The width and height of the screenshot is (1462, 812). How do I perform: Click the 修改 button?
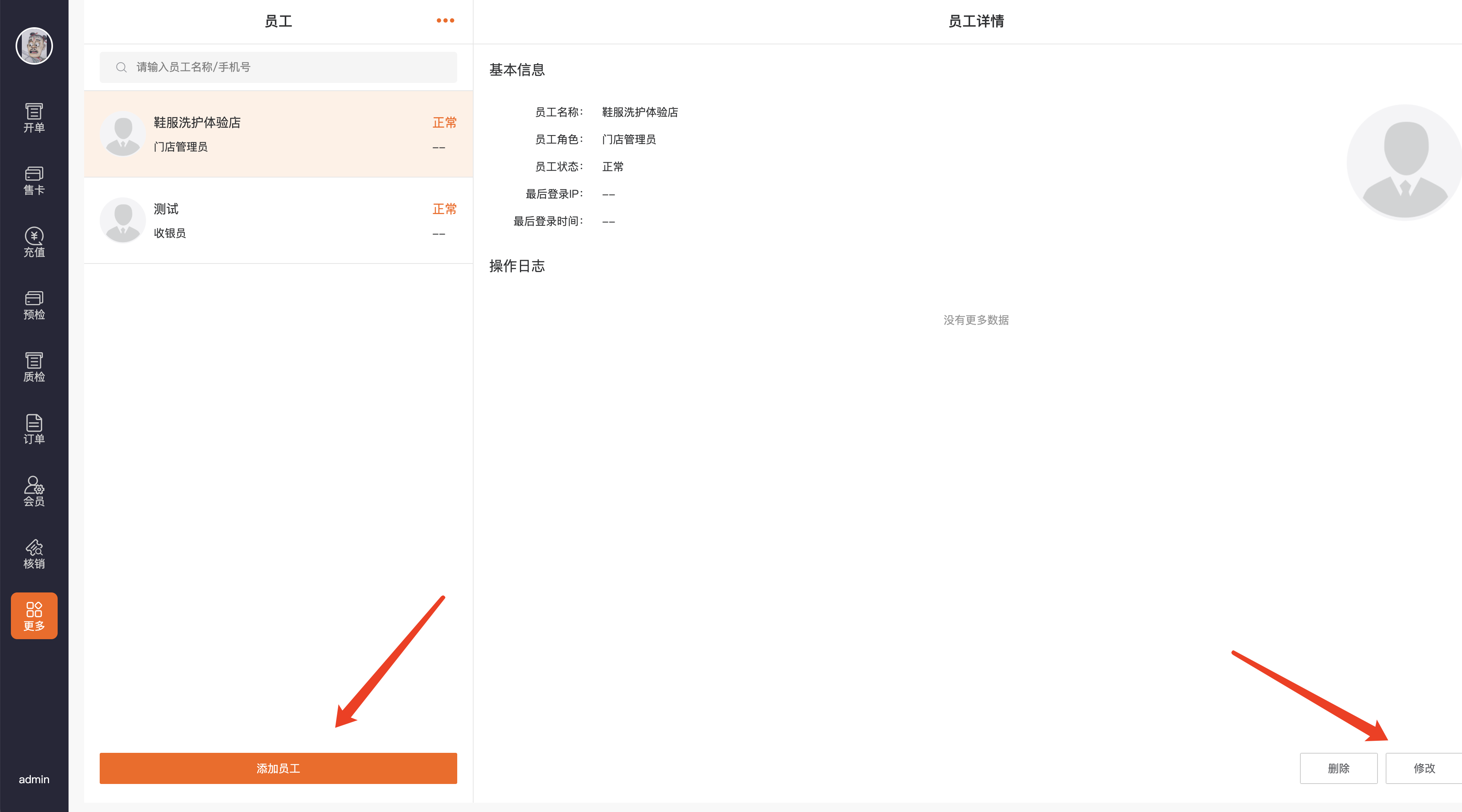[1423, 768]
